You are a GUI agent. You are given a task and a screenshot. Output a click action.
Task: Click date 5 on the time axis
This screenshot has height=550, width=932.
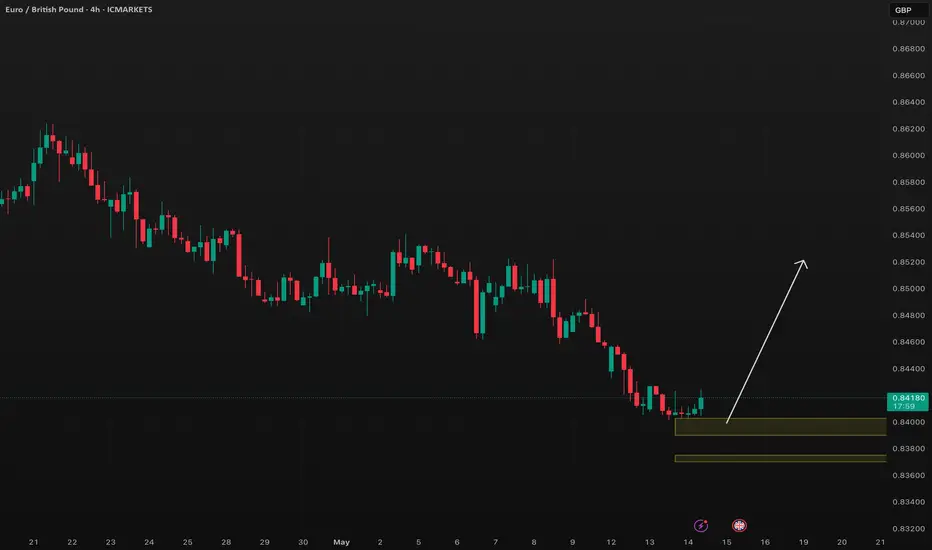(x=418, y=542)
